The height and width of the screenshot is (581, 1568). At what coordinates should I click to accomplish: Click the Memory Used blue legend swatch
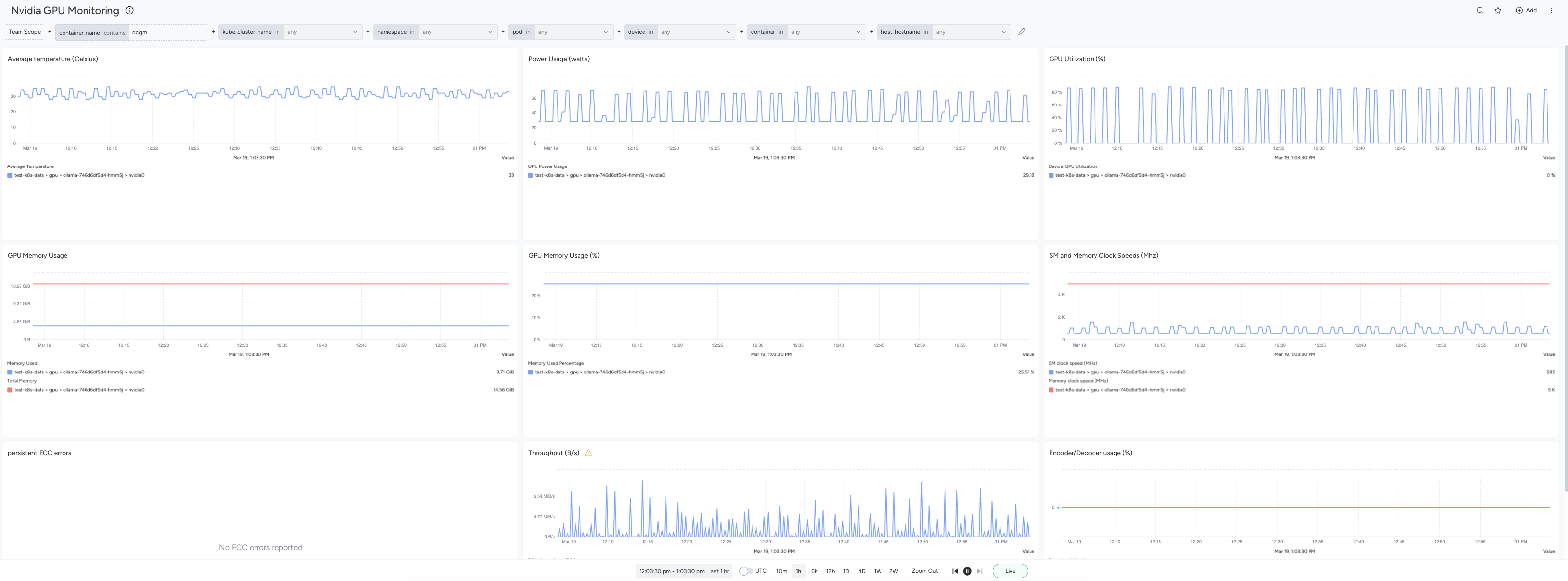(10, 372)
